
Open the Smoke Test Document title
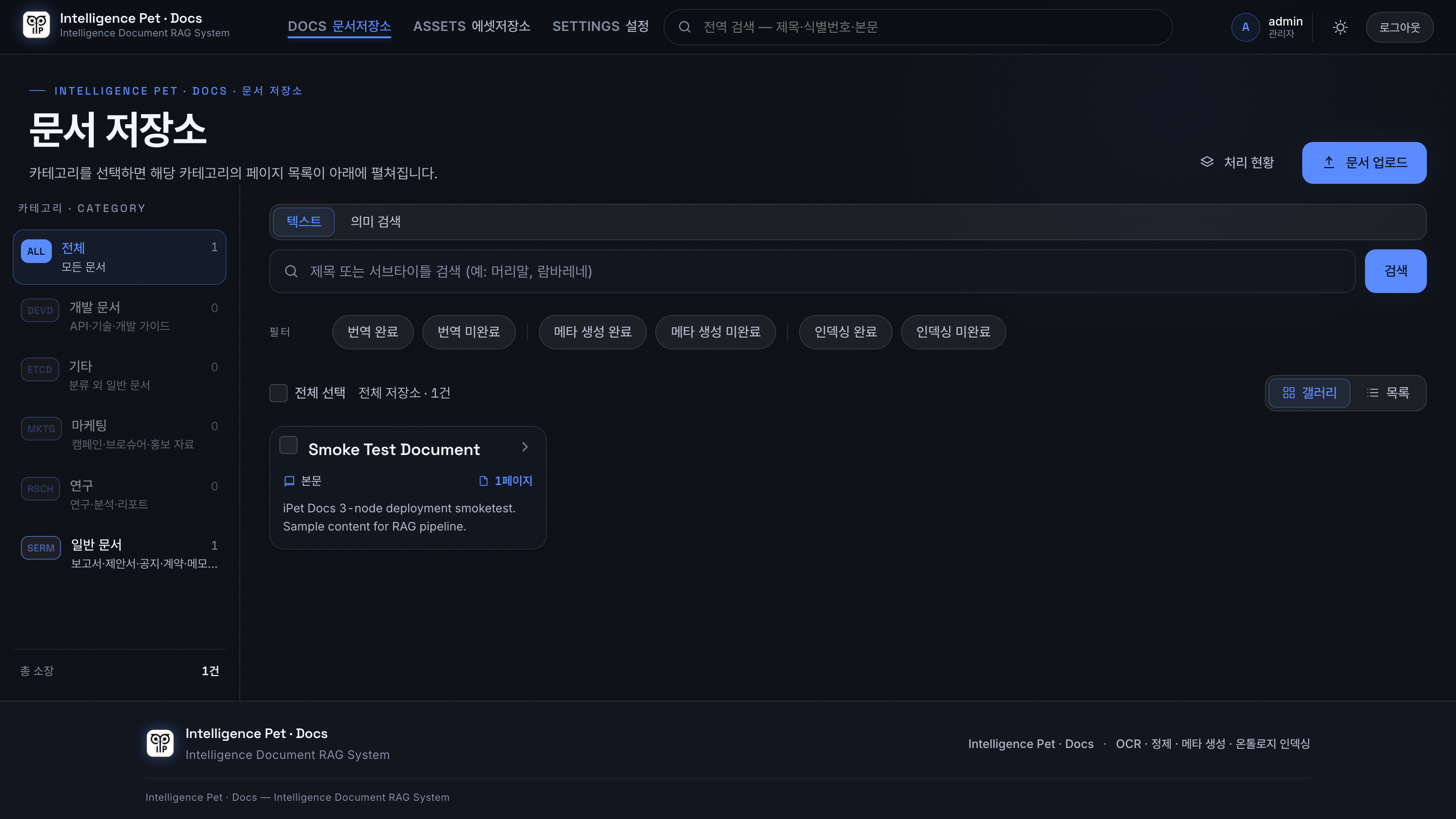[x=394, y=450]
